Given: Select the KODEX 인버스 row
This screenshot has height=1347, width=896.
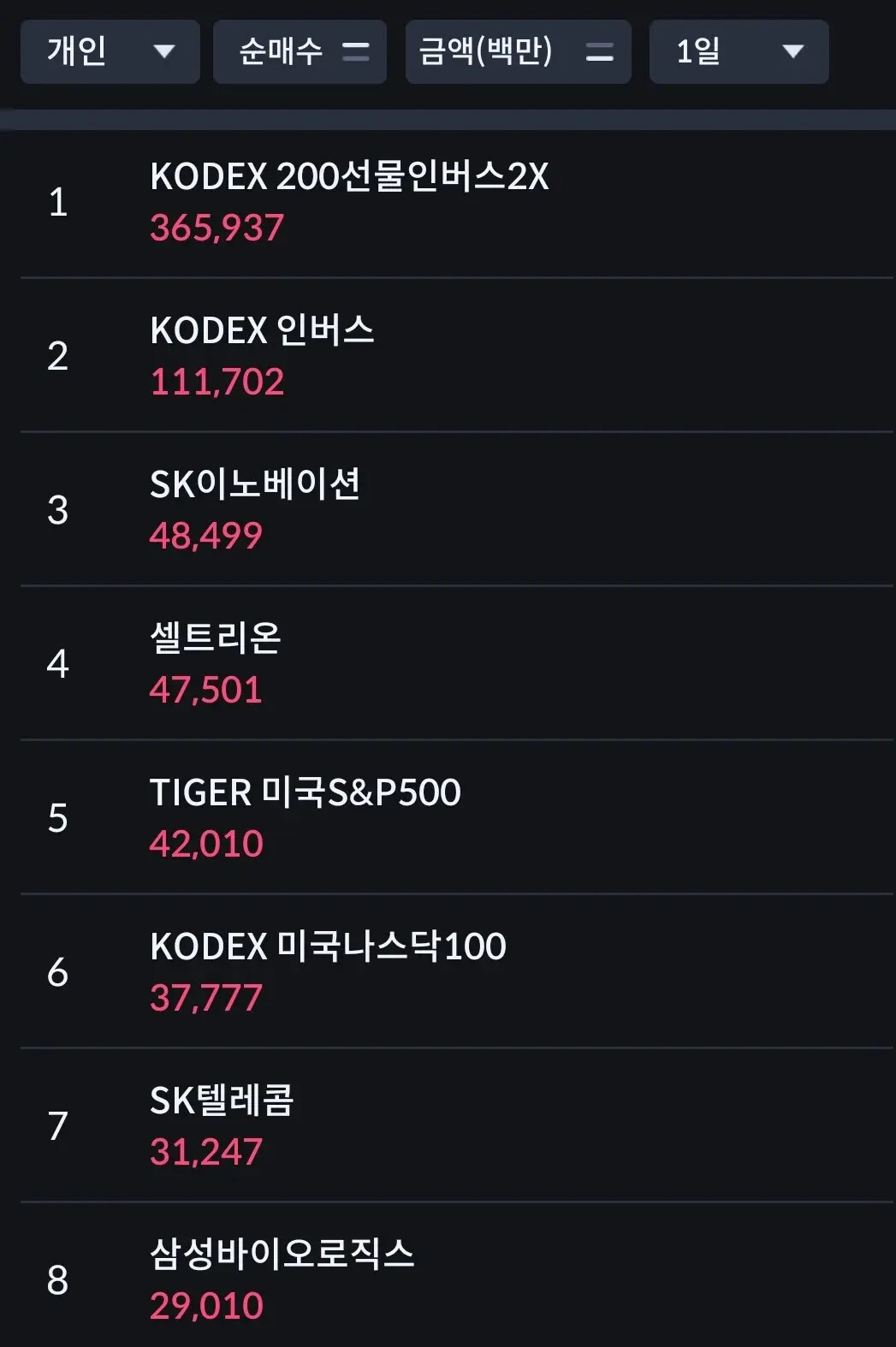Looking at the screenshot, I should pos(457,355).
